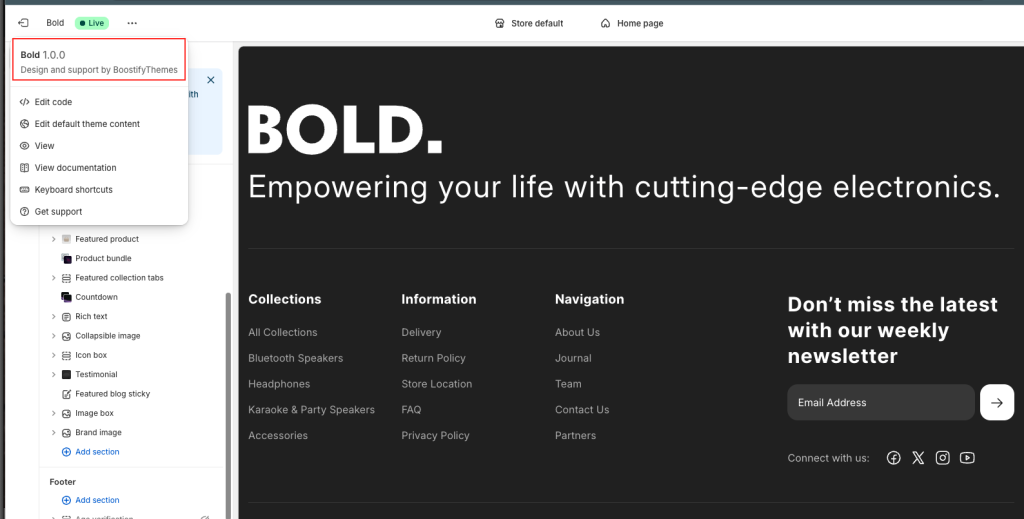This screenshot has width=1024, height=519.
Task: Open Keyboard shortcuts menu entry
Action: pyautogui.click(x=73, y=190)
